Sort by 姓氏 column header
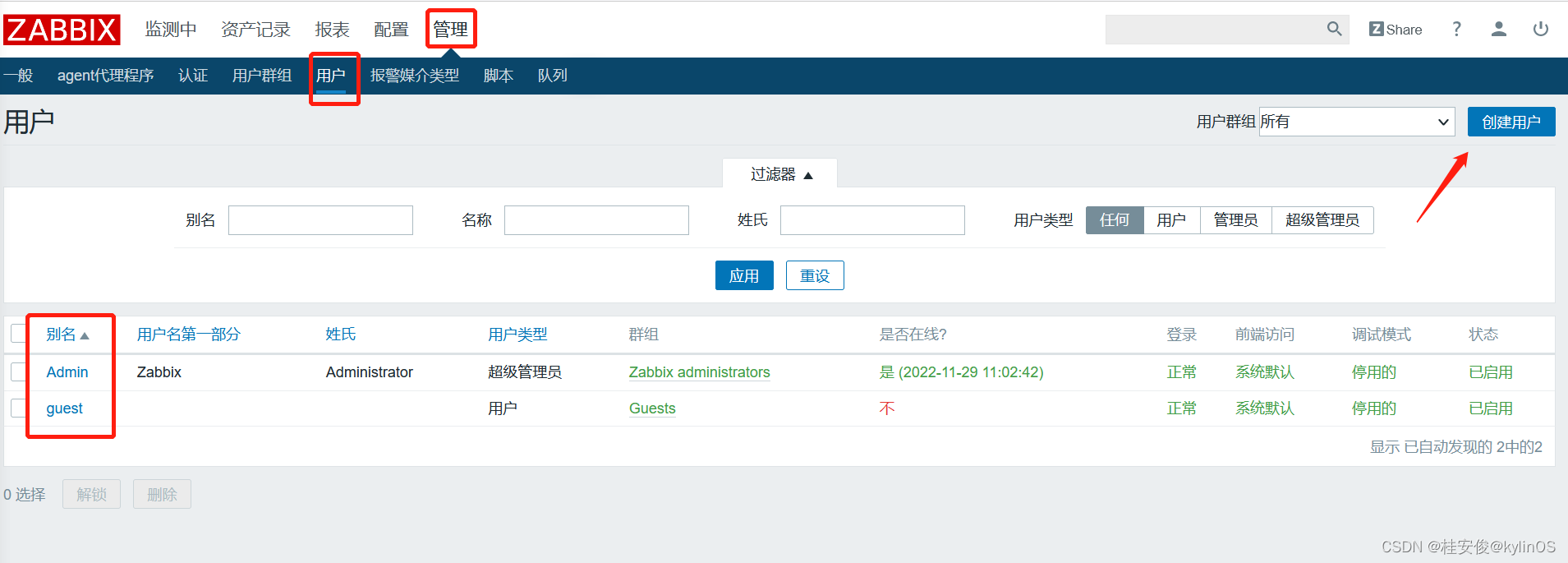Viewport: 1568px width, 563px height. point(341,335)
